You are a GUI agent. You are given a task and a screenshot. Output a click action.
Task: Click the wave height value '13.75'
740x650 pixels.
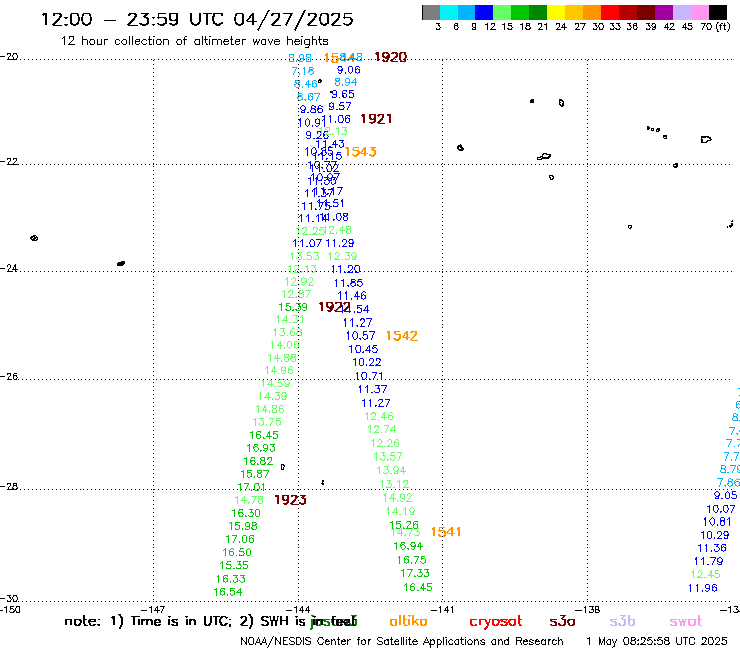pos(267,422)
